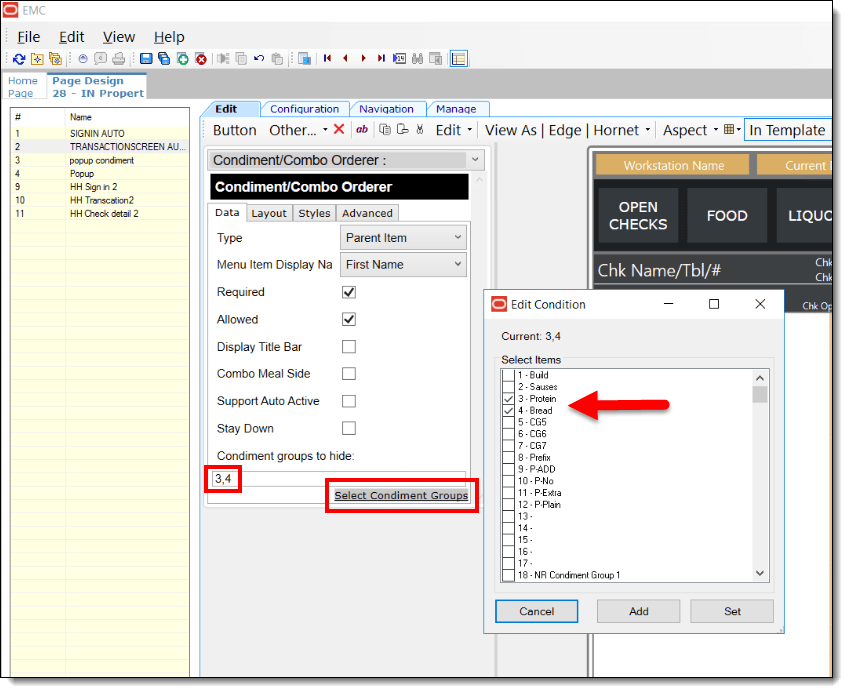Image resolution: width=848 pixels, height=693 pixels.
Task: Click the Print icon in toolbar
Action: 118,59
